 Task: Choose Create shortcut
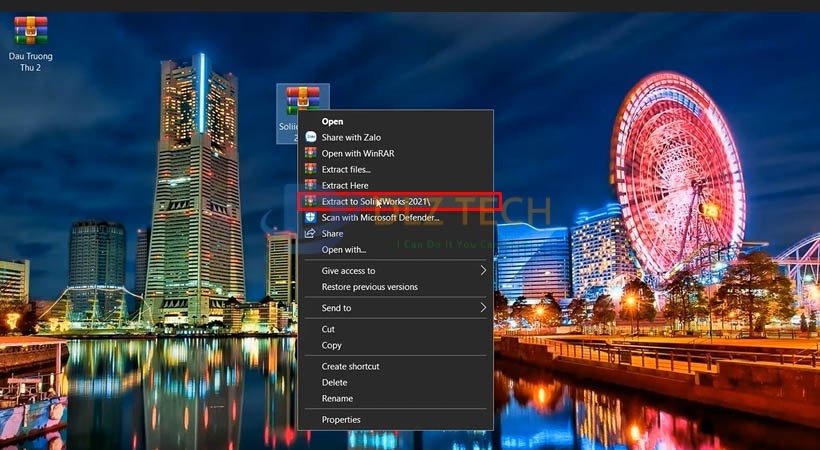(350, 366)
